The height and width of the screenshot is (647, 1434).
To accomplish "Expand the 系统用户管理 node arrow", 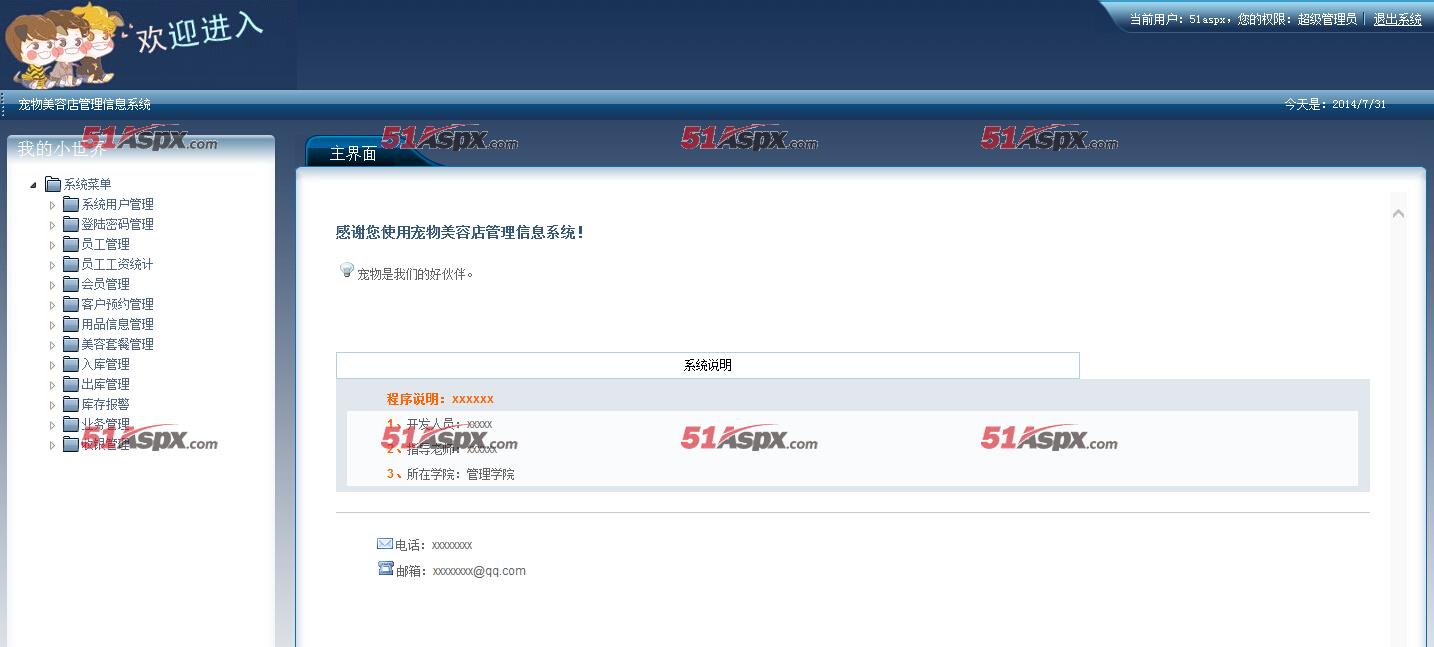I will (x=53, y=205).
